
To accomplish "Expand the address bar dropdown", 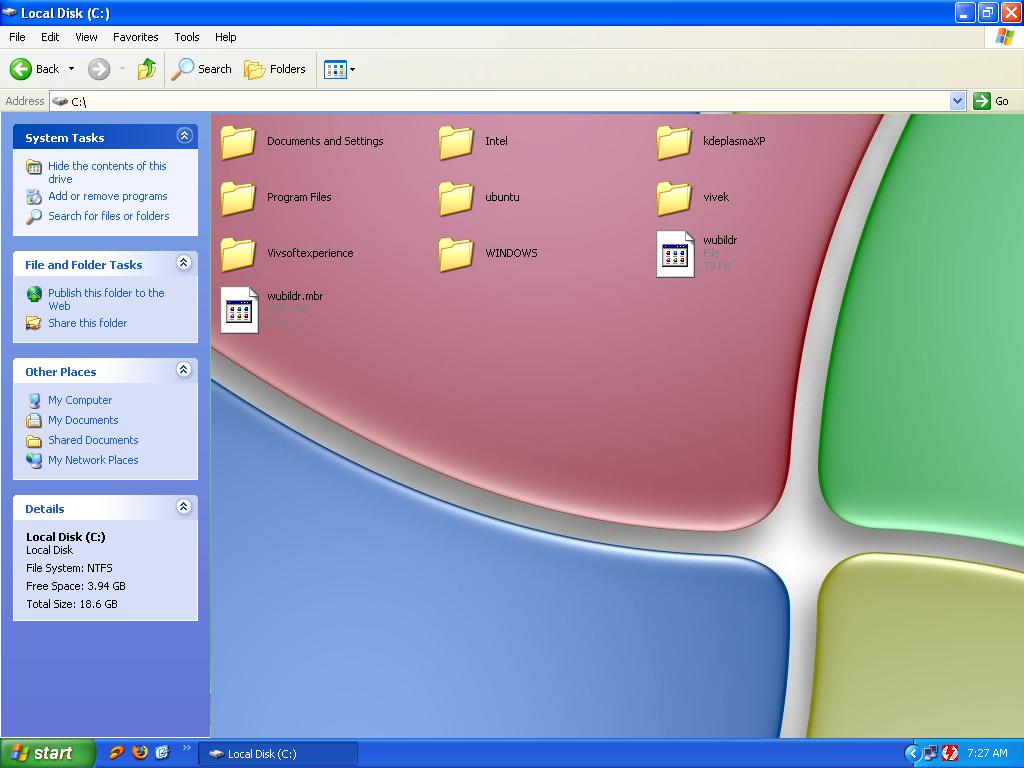I will [x=957, y=101].
